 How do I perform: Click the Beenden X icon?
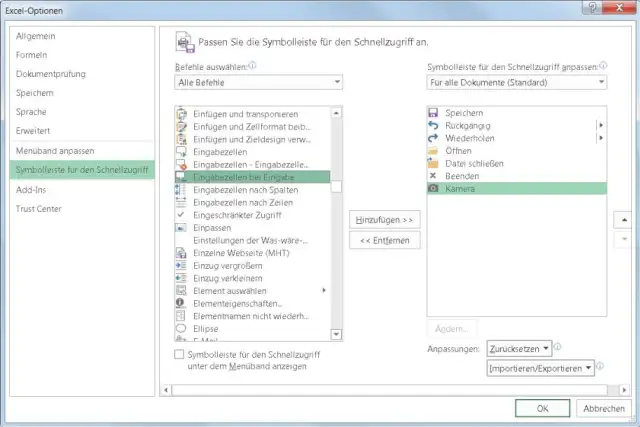[433, 176]
